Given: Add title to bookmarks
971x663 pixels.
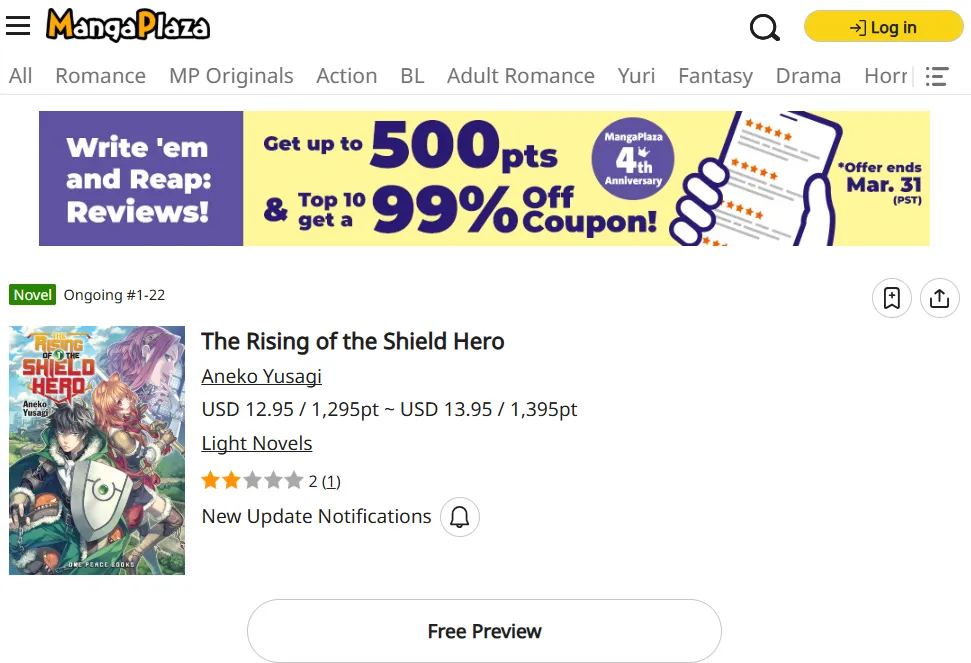Looking at the screenshot, I should tap(892, 298).
